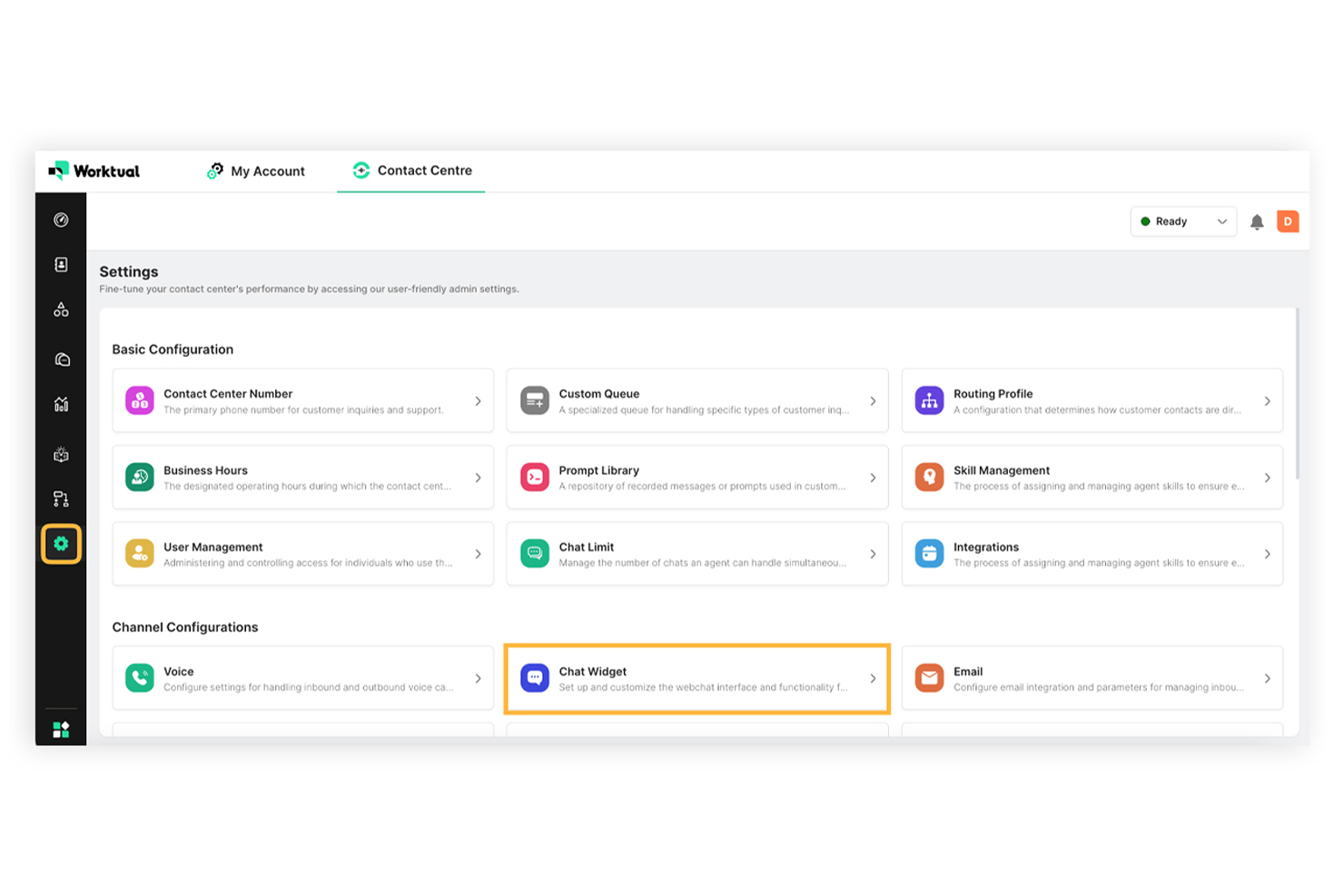Viewport: 1344px width, 896px height.
Task: Open the contacts book sidebar icon
Action: click(x=61, y=265)
